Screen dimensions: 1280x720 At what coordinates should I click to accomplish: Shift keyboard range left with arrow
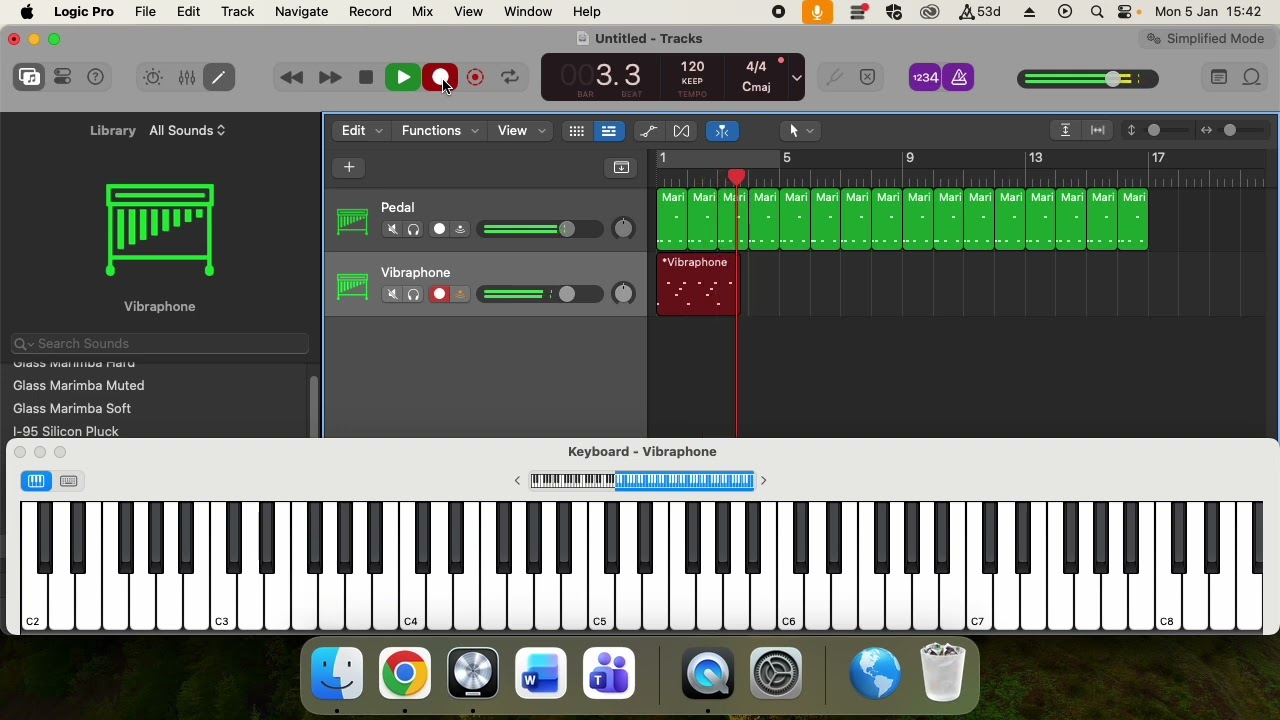pyautogui.click(x=518, y=481)
